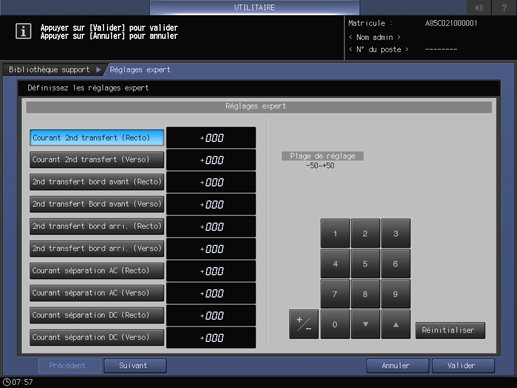Click value field for Courant 2nd transfert (Recto)
Image resolution: width=517 pixels, height=388 pixels.
click(211, 138)
